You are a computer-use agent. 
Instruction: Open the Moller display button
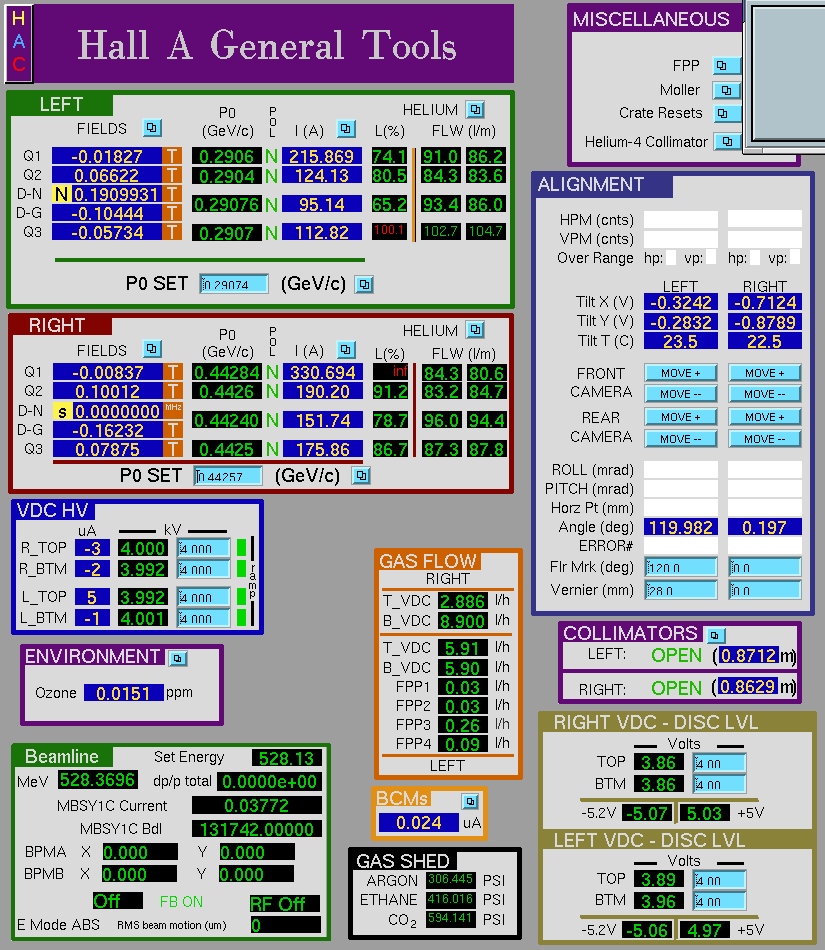[726, 90]
